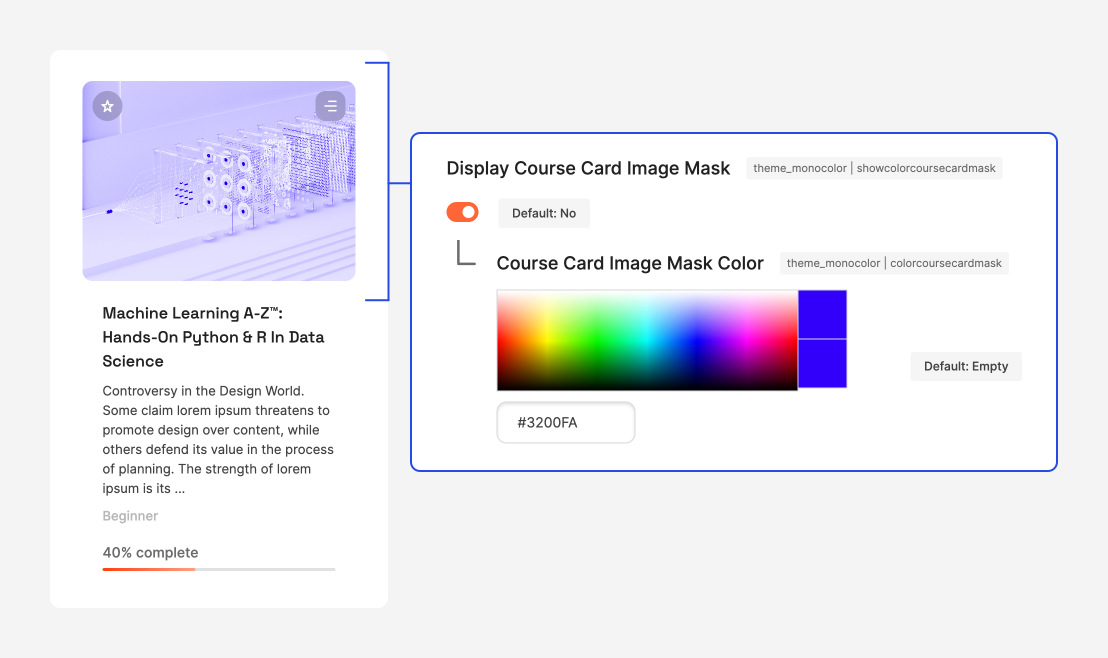1108x658 pixels.
Task: Open the menu icon on course card image
Action: tap(330, 106)
